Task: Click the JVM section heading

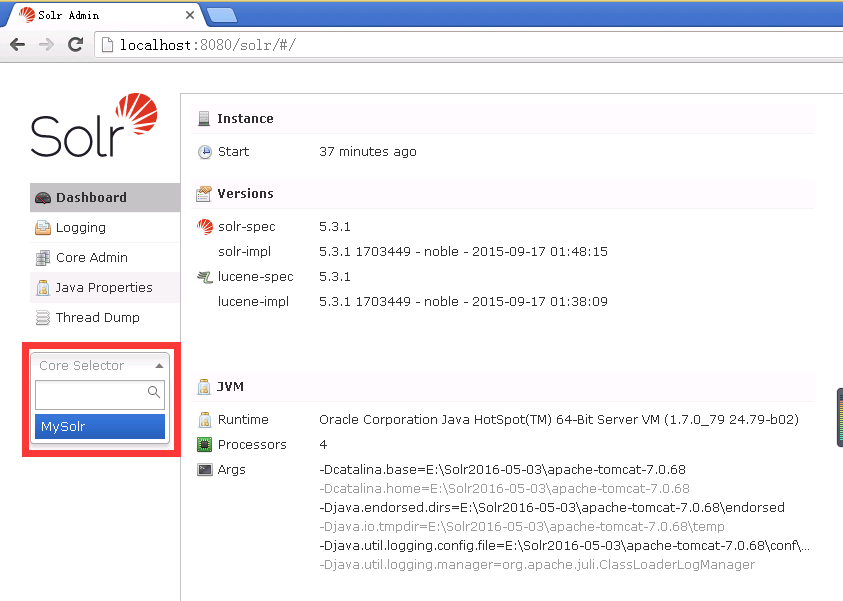Action: click(230, 387)
